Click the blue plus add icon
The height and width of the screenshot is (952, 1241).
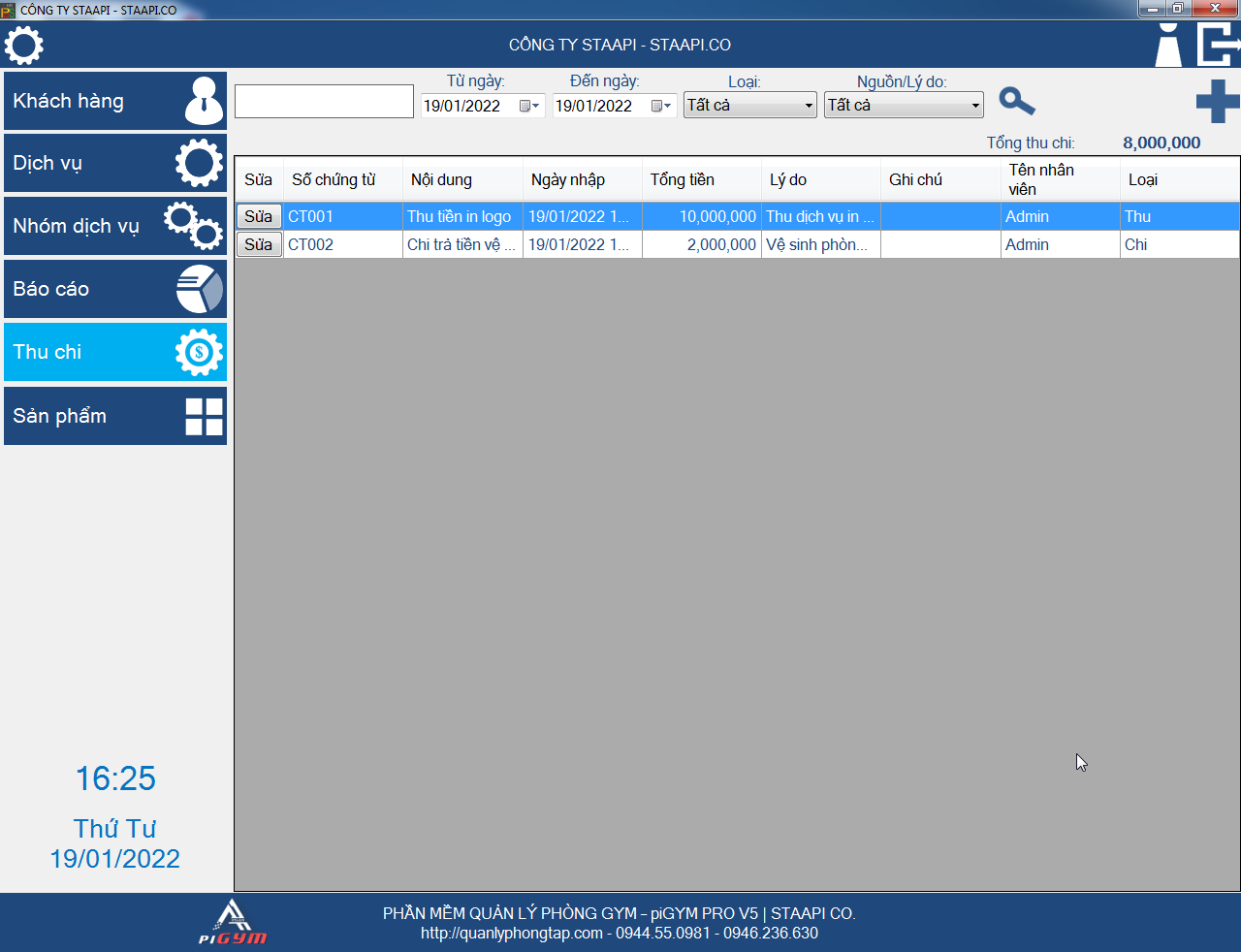tap(1217, 102)
